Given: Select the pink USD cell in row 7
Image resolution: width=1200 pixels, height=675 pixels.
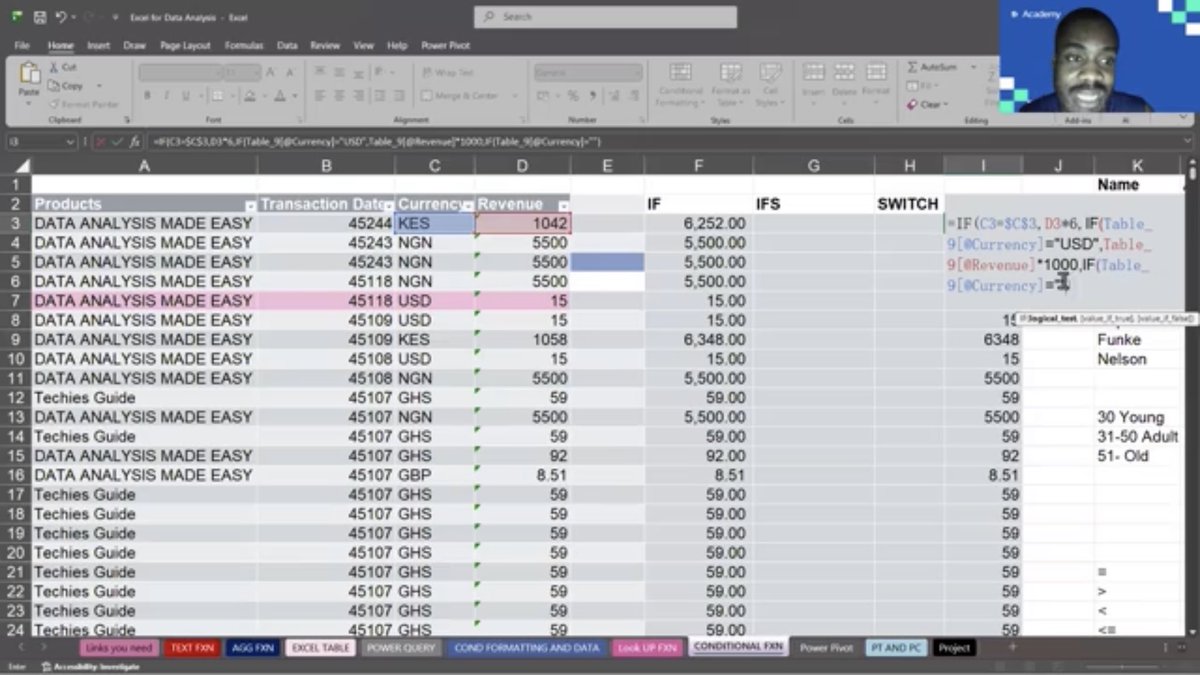Looking at the screenshot, I should (434, 301).
